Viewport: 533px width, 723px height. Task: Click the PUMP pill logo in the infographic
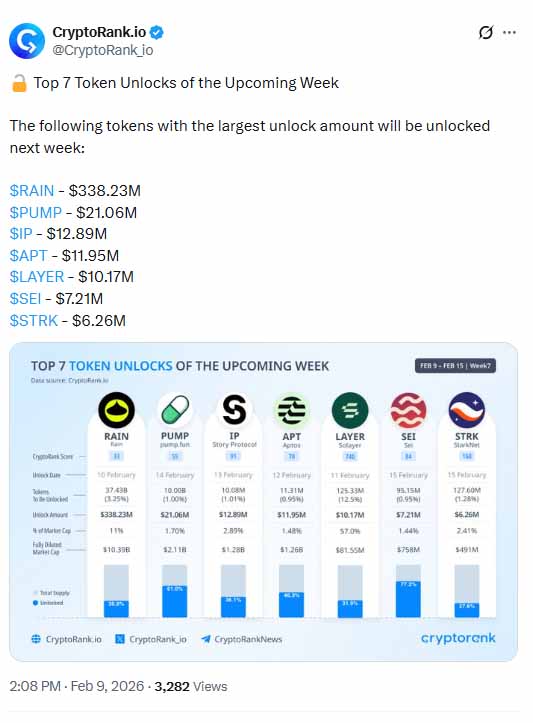tap(175, 410)
